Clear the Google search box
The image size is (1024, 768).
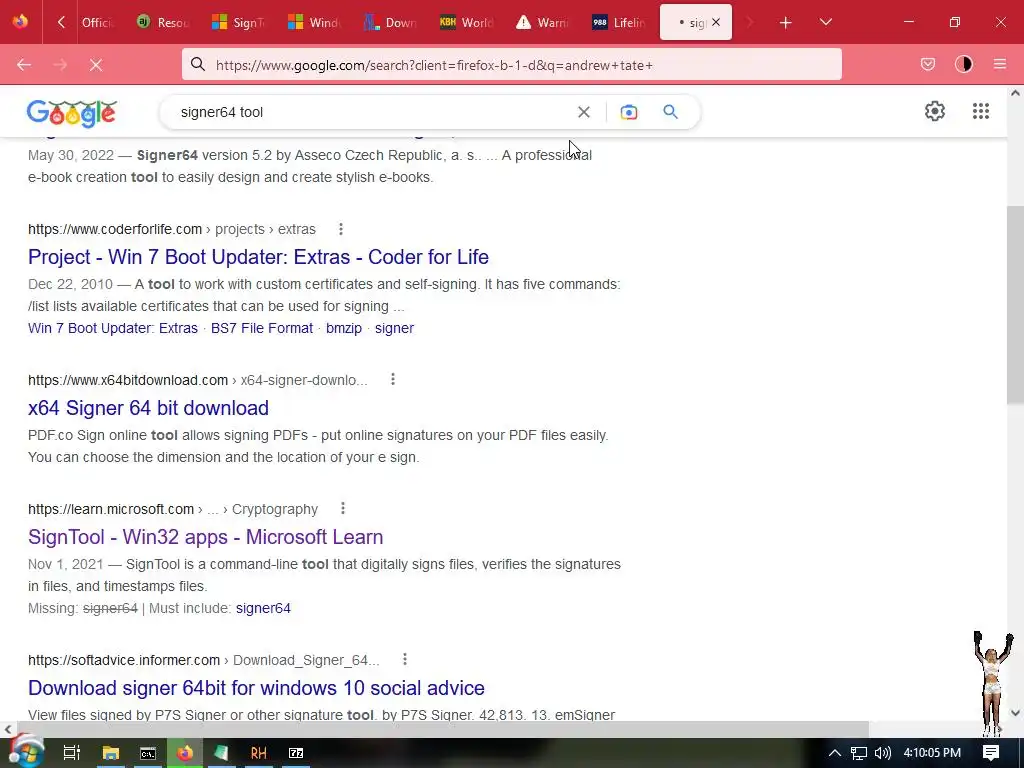[x=584, y=112]
